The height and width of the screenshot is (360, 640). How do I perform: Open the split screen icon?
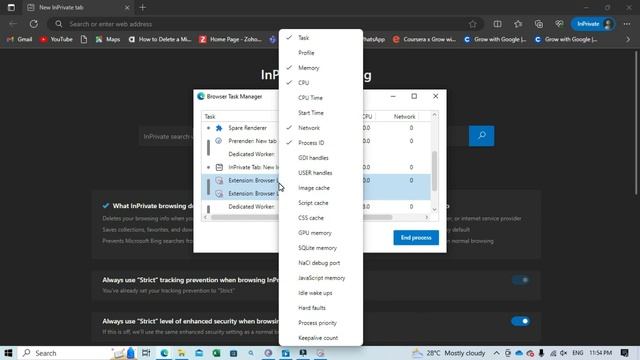coord(497,24)
